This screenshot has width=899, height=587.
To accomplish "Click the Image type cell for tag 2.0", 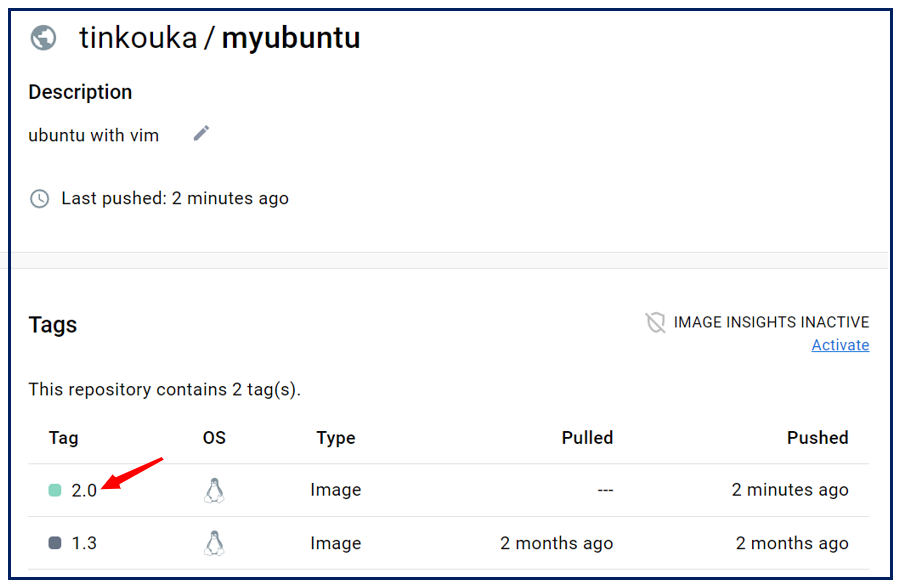I will [335, 490].
